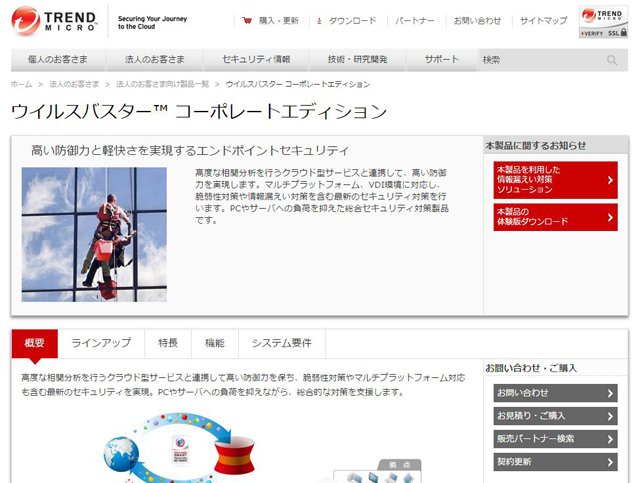The image size is (640, 483).
Task: Click the Trend Micro logo
Action: [x=54, y=21]
